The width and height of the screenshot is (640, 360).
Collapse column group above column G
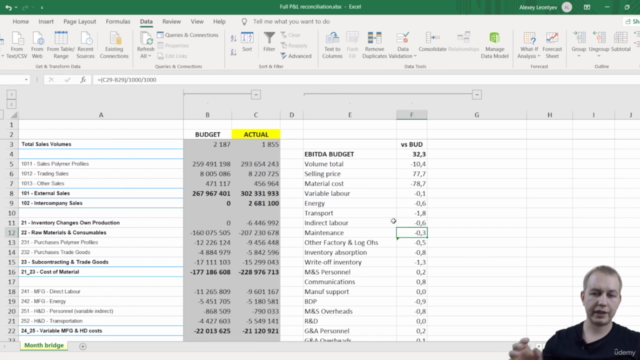tap(477, 95)
